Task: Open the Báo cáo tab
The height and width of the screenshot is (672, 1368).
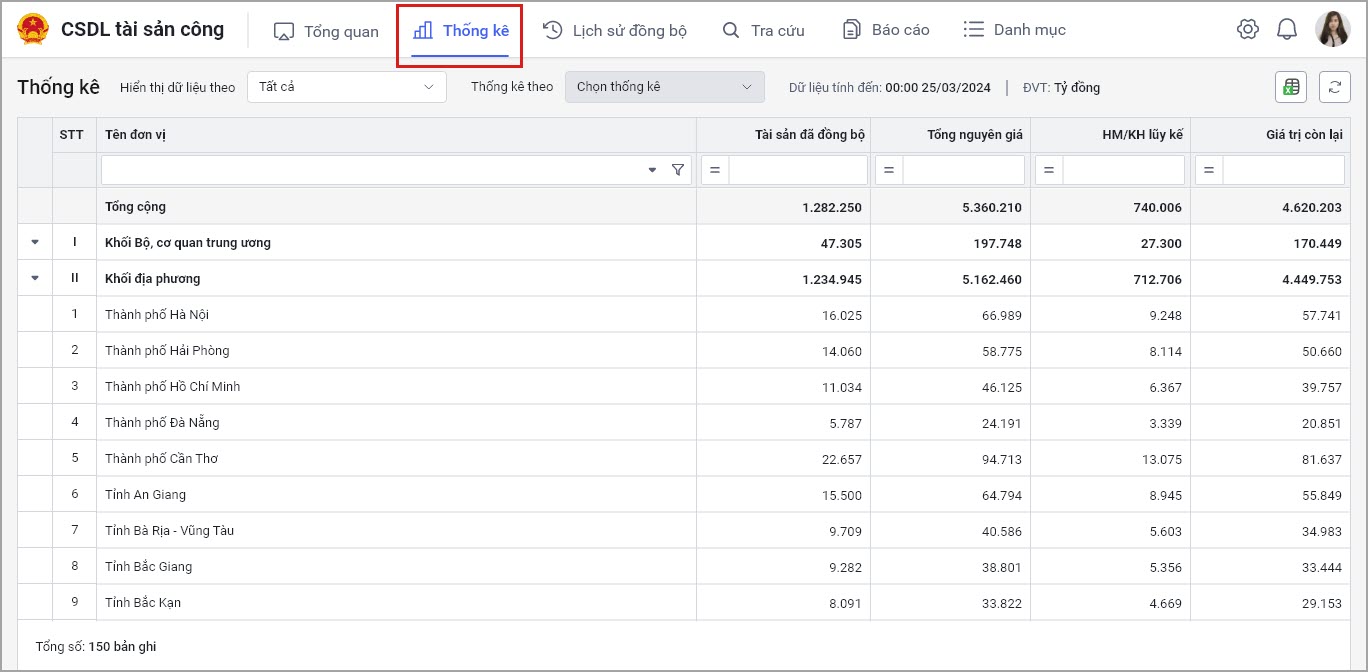Action: [x=885, y=31]
